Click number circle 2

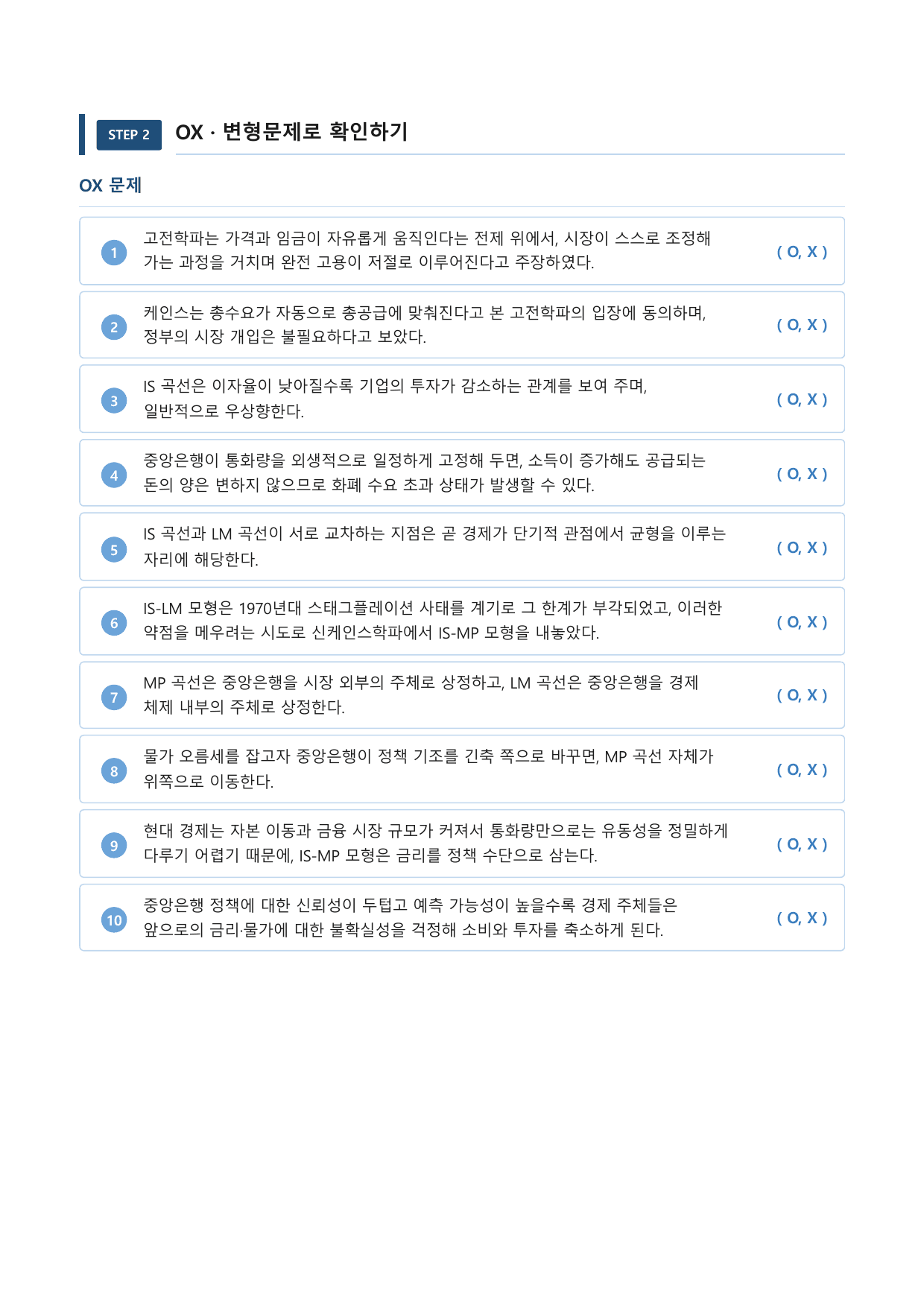(x=114, y=326)
